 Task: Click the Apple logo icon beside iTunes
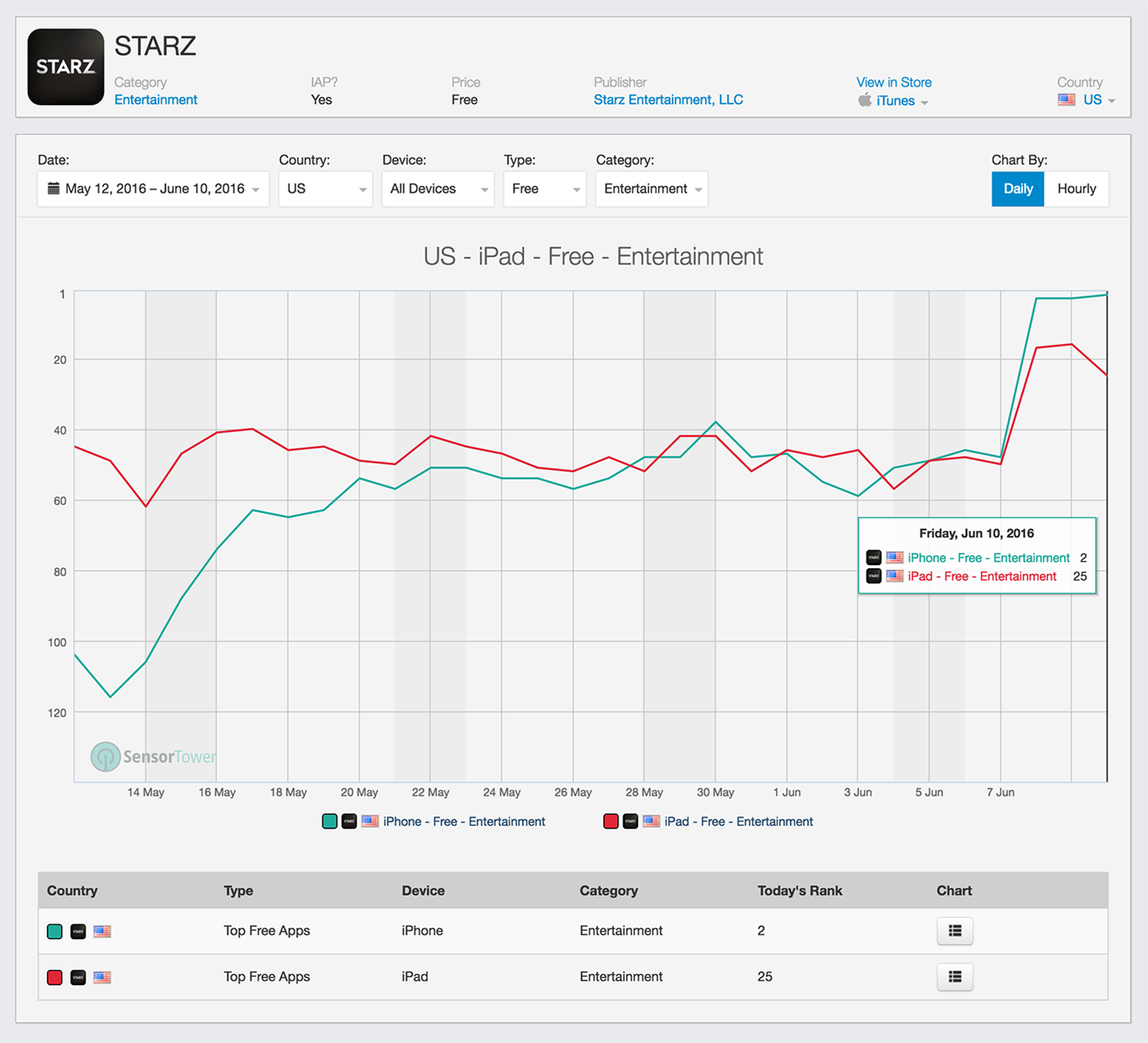(x=865, y=100)
